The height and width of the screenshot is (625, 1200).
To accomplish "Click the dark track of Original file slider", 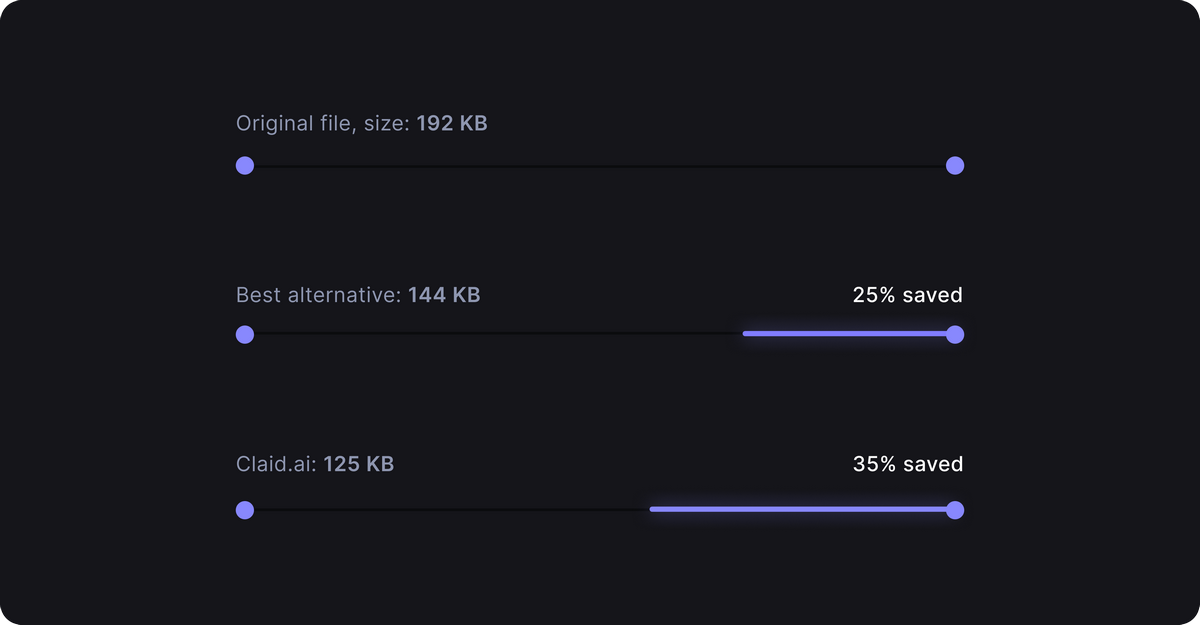I will coord(600,166).
